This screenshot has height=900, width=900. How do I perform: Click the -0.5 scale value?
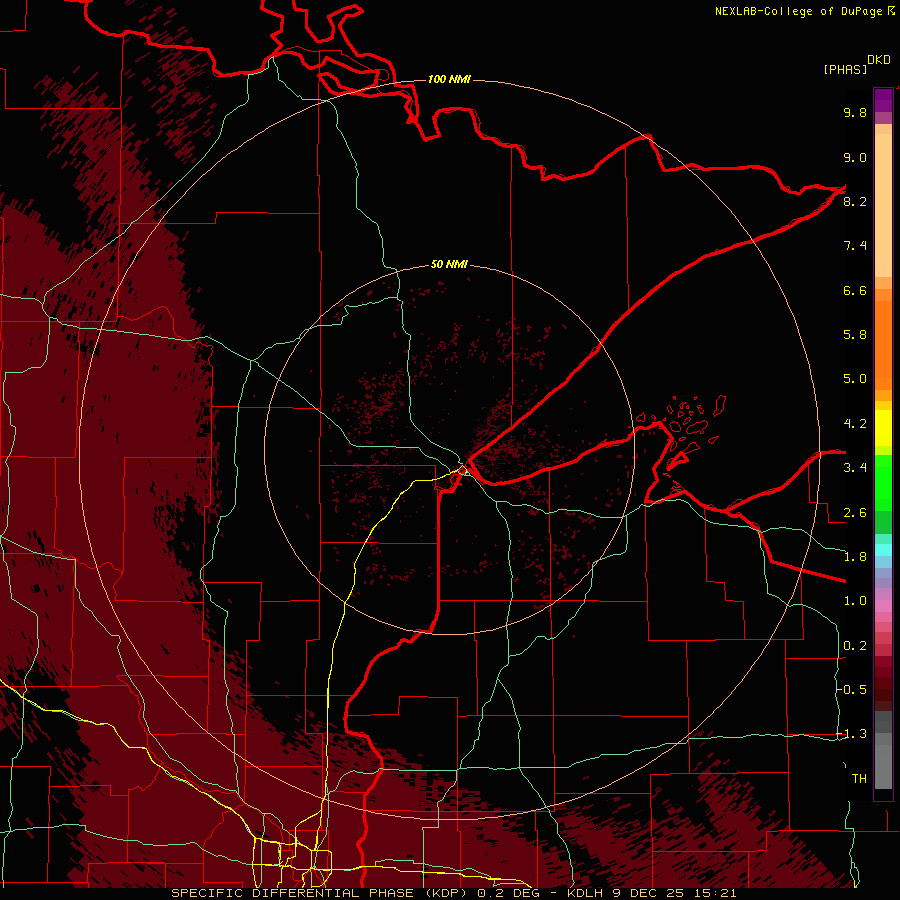[x=852, y=690]
